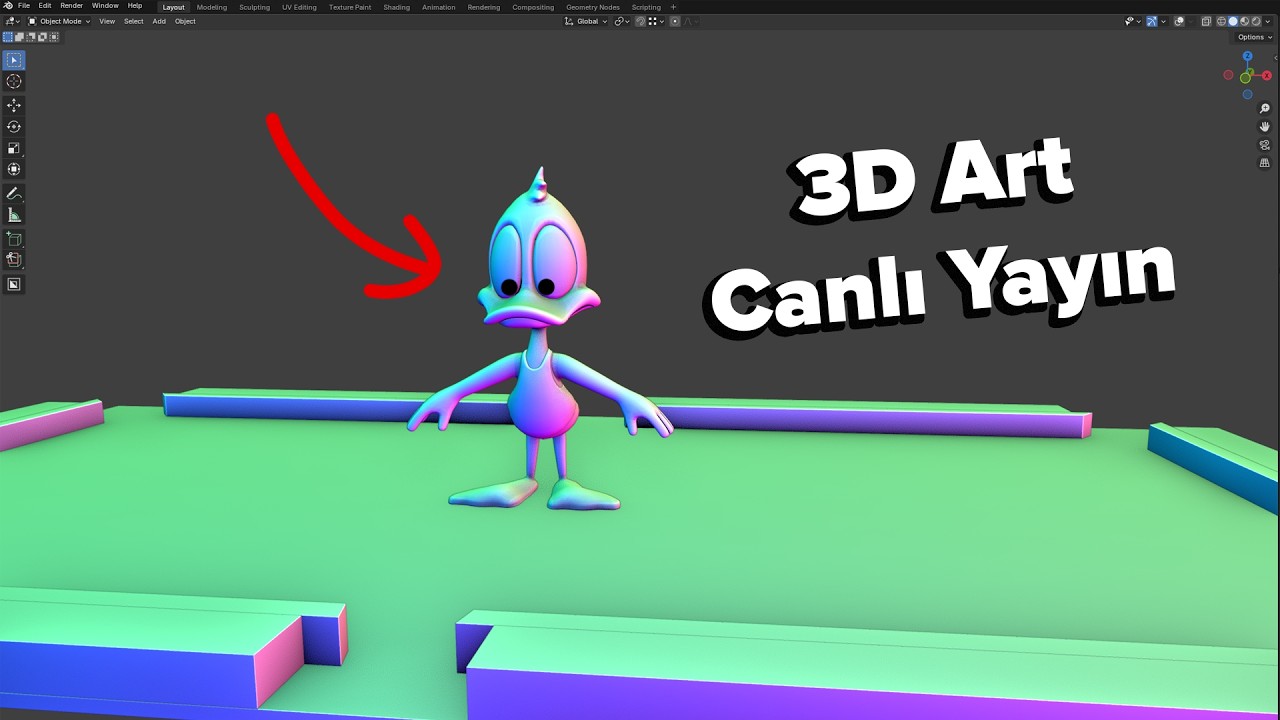Viewport: 1280px width, 720px height.
Task: Choose Subtract selection mode icon
Action: [x=31, y=37]
